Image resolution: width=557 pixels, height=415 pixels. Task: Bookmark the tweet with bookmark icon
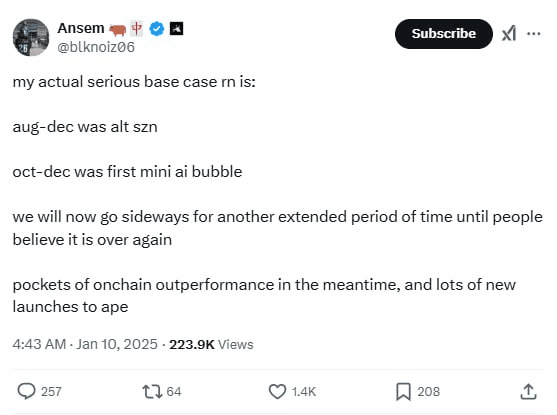[x=403, y=392]
